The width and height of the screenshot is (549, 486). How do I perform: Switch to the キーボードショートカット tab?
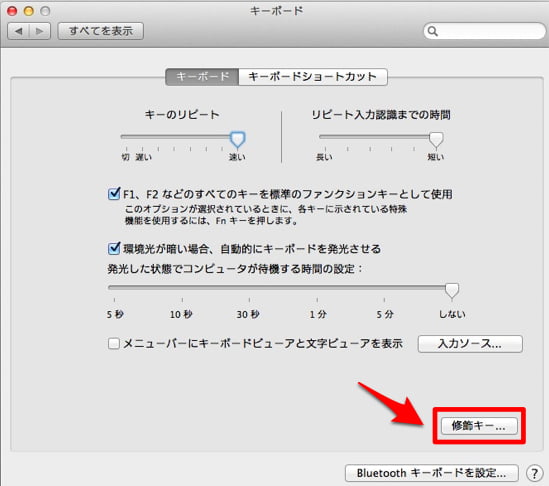(313, 77)
